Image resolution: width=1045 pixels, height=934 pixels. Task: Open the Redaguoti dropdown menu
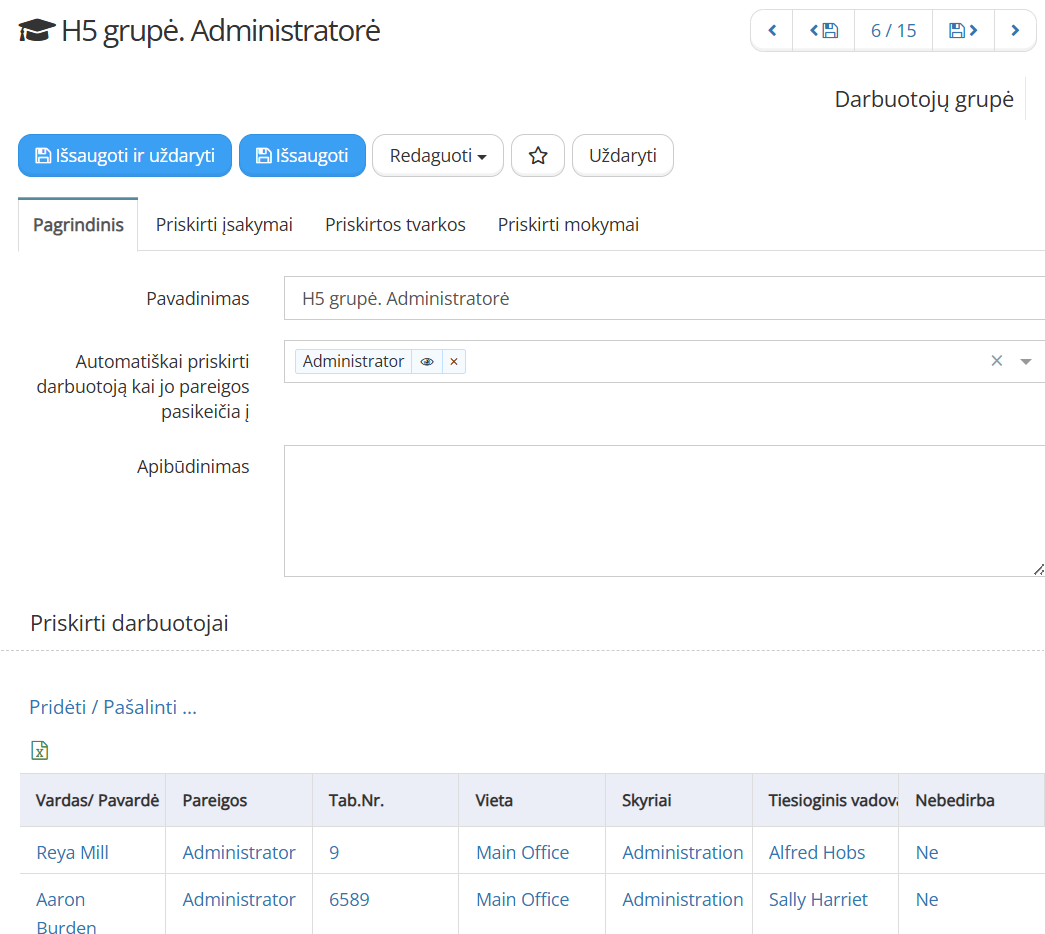pyautogui.click(x=438, y=156)
